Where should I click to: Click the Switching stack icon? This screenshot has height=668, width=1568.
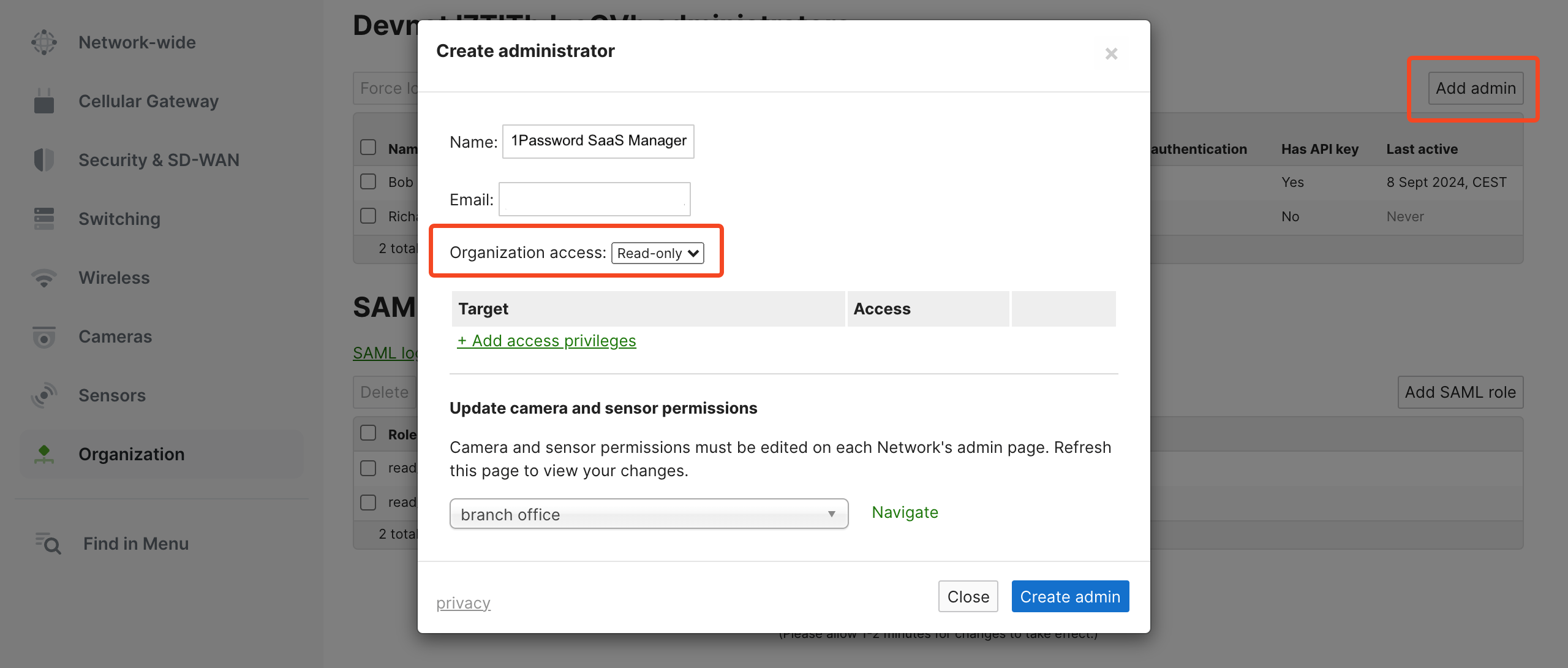[44, 219]
